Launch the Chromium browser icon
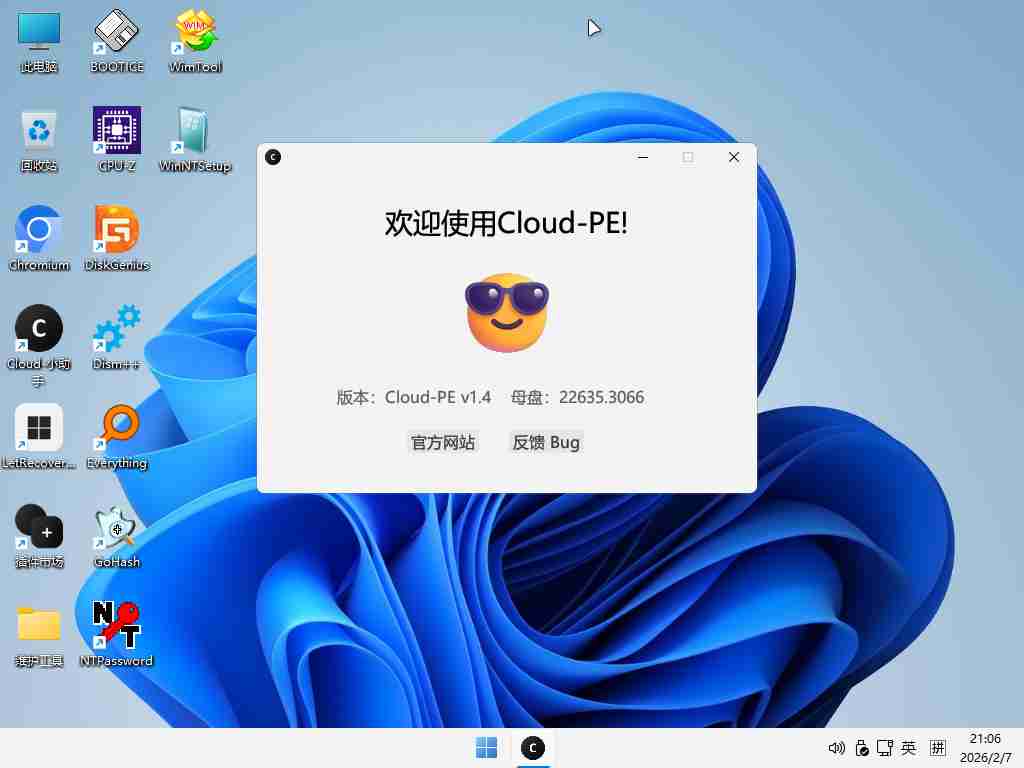 tap(39, 231)
